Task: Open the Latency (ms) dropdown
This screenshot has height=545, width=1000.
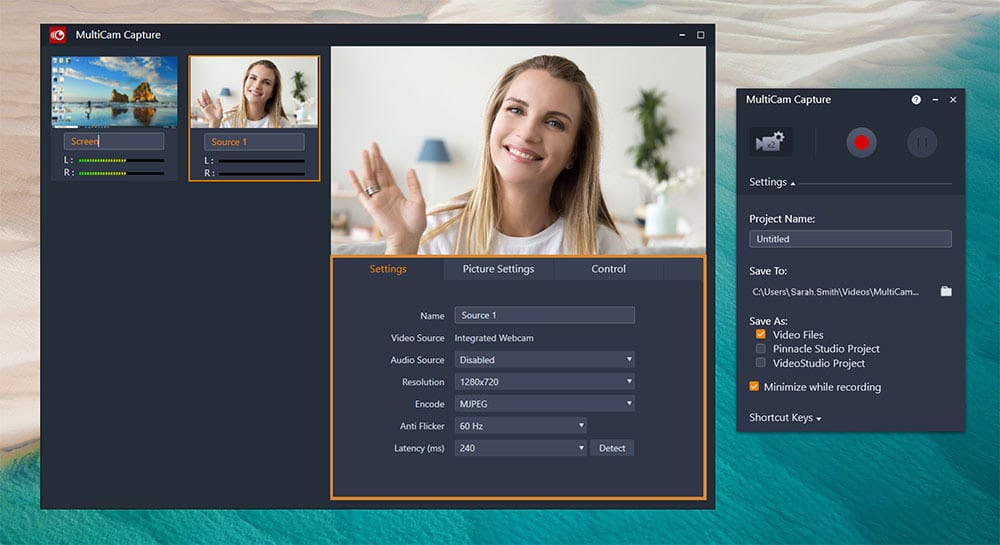Action: (520, 448)
